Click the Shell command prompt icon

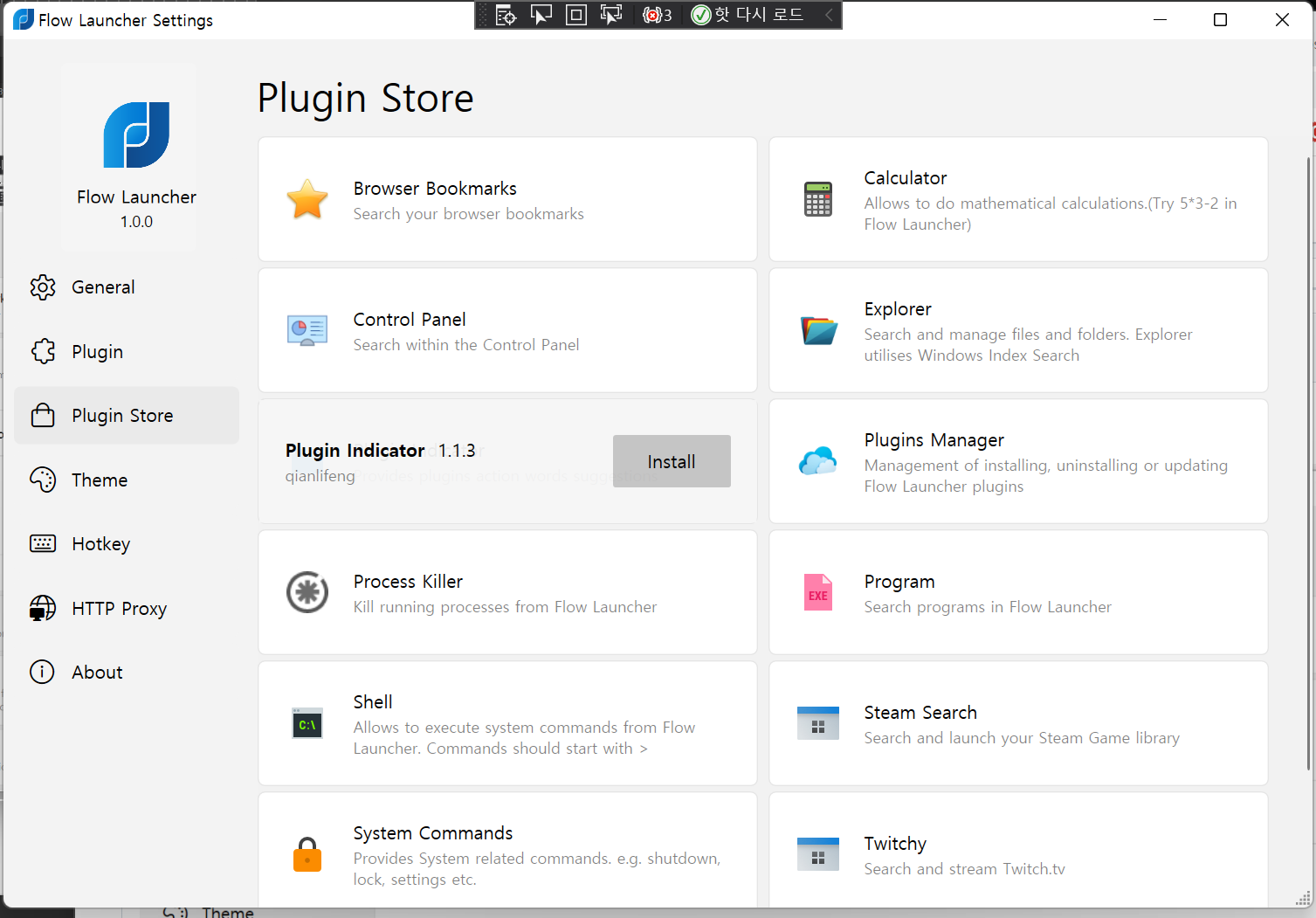pos(307,723)
